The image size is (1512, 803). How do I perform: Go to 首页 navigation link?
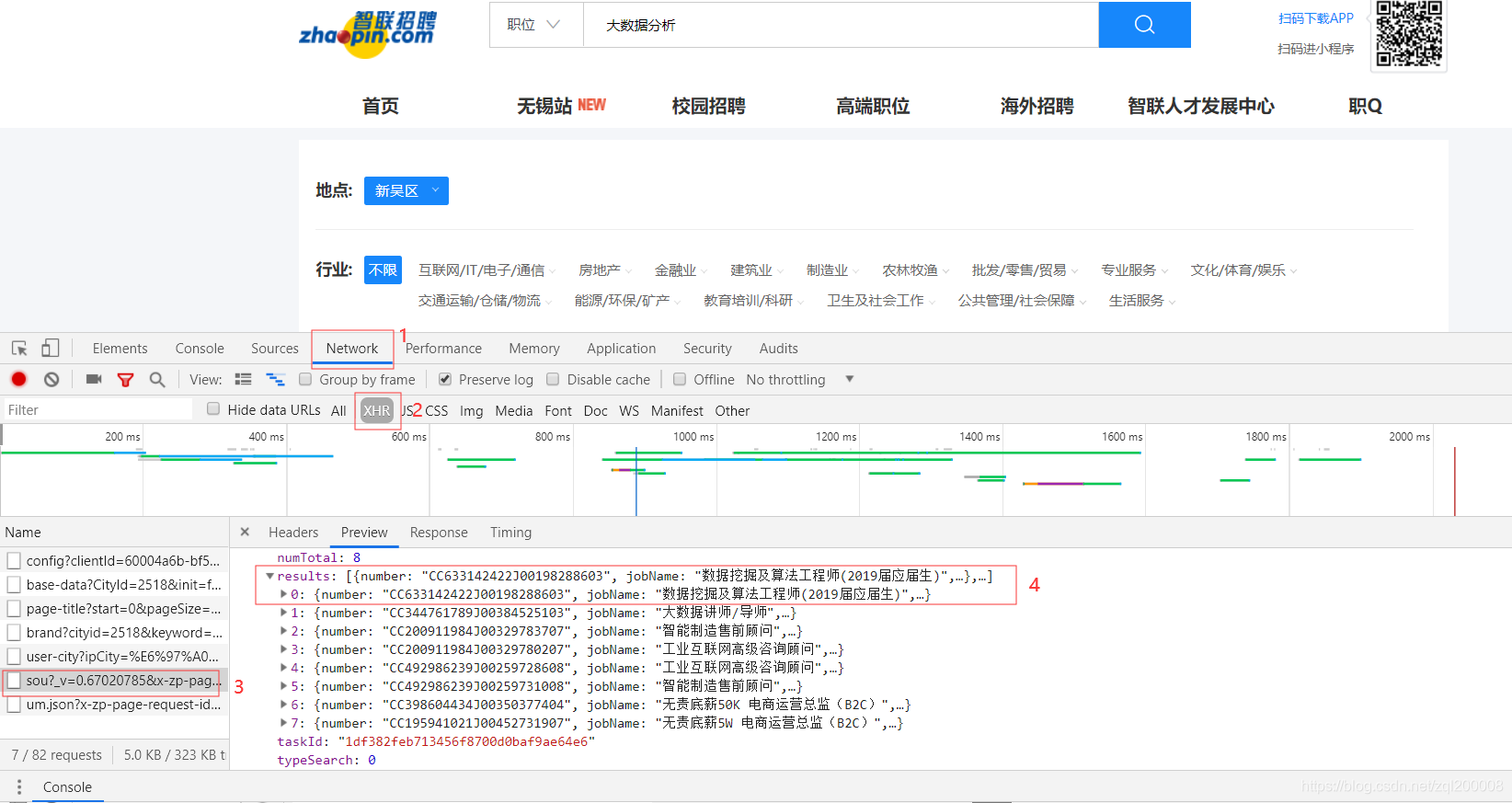(x=381, y=106)
